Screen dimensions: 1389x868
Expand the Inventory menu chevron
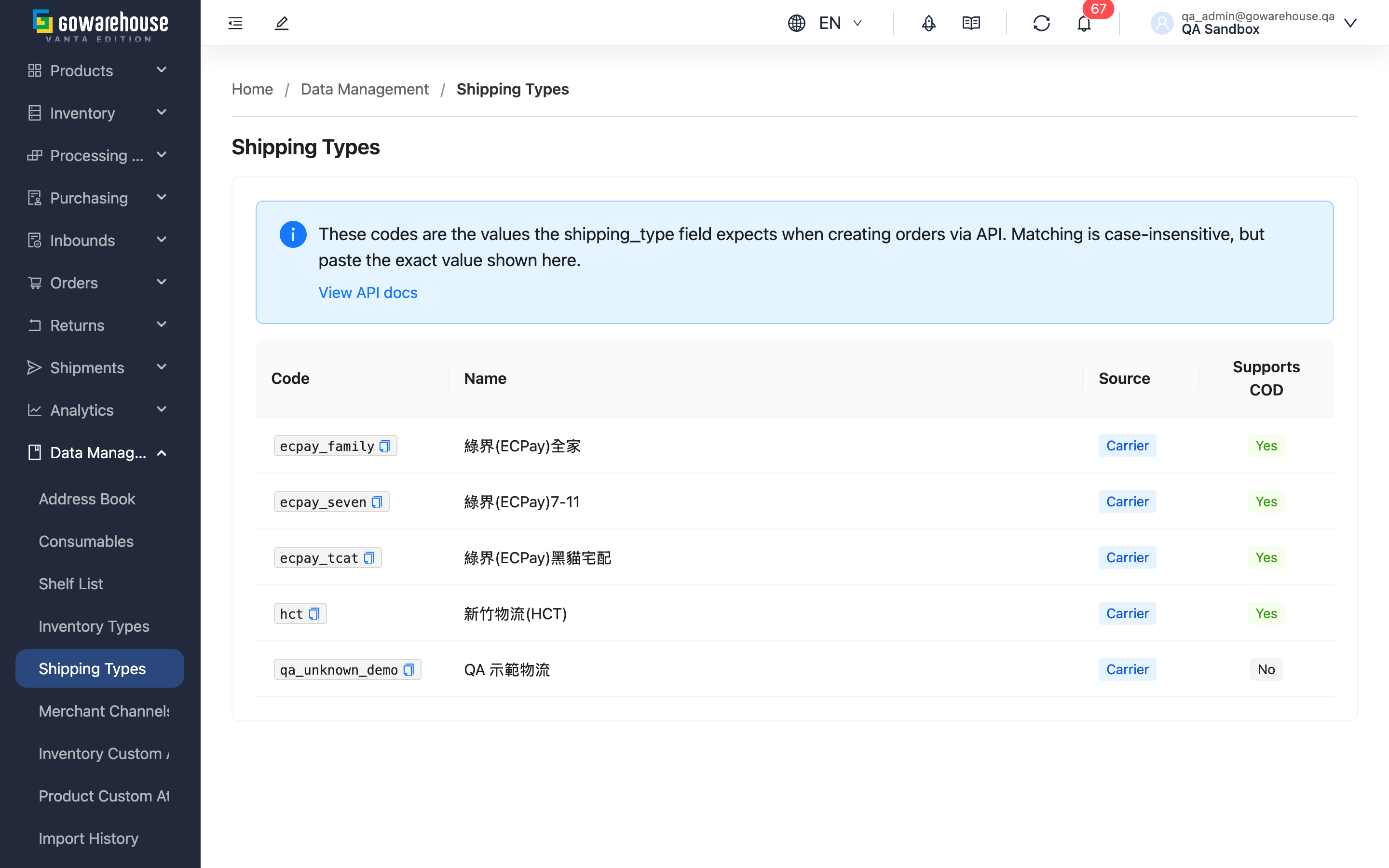[162, 112]
